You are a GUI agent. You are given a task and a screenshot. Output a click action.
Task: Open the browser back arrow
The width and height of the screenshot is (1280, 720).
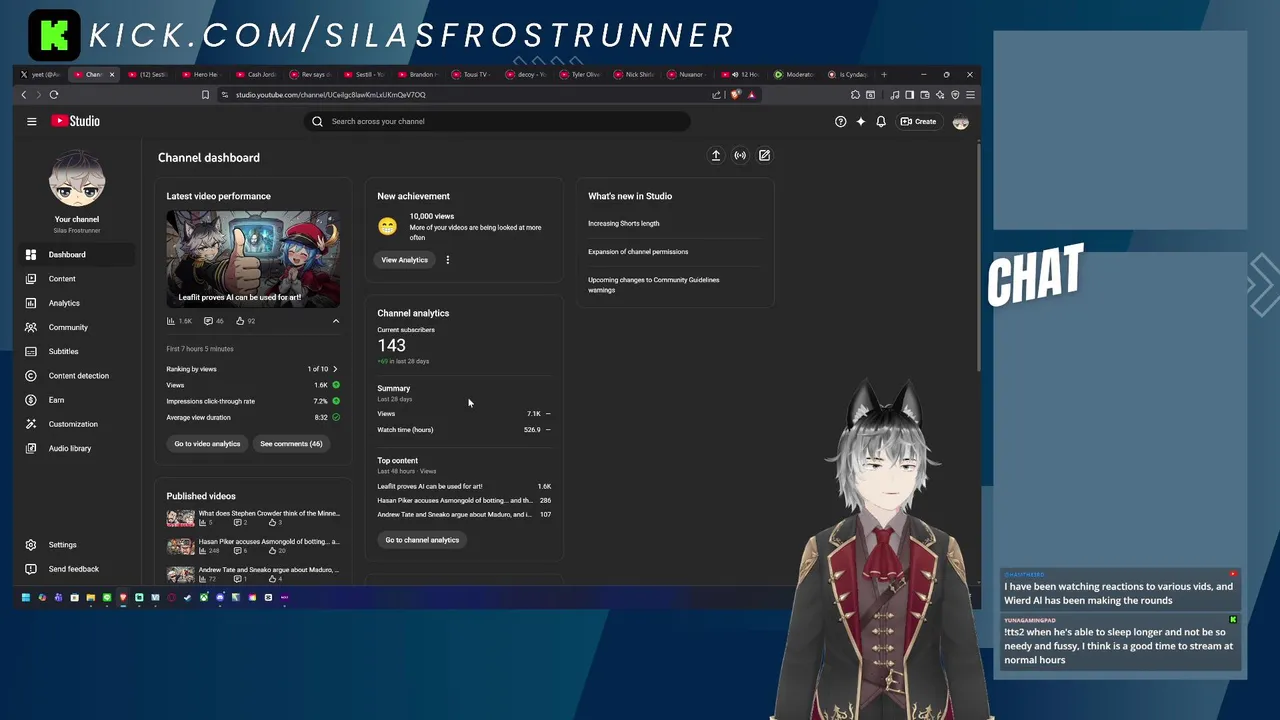tap(24, 95)
